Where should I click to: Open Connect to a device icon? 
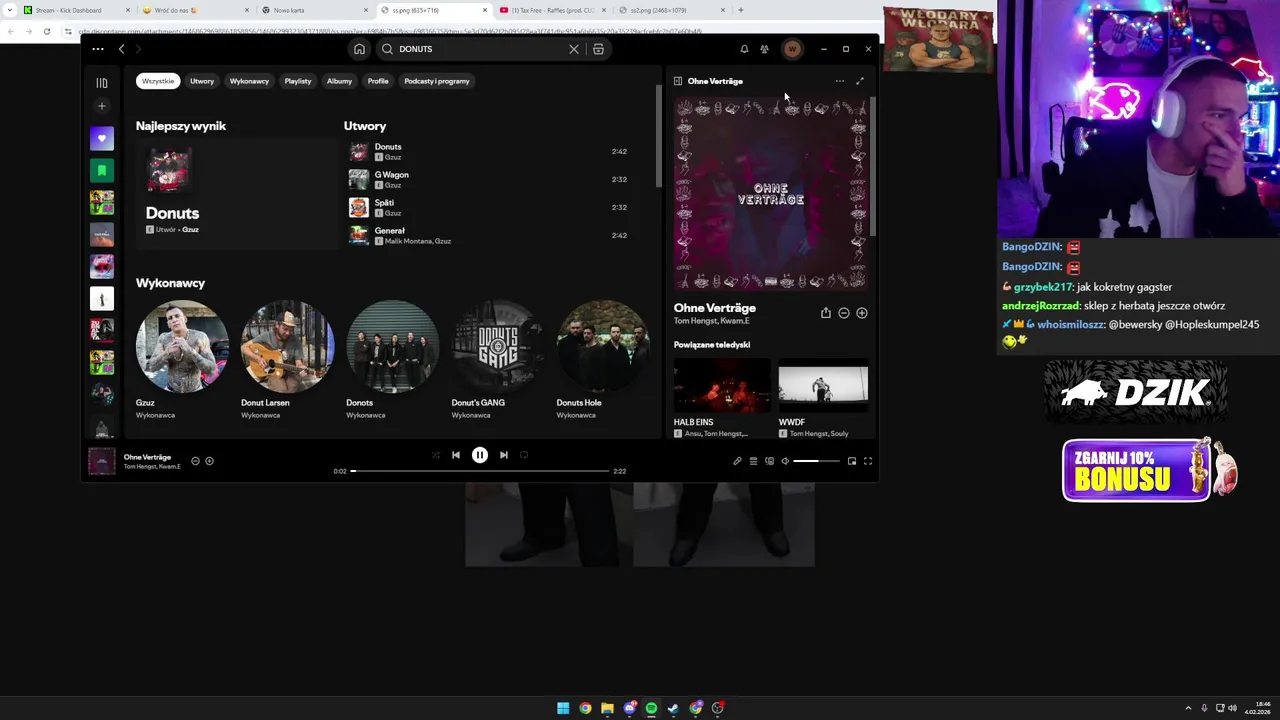click(x=769, y=461)
